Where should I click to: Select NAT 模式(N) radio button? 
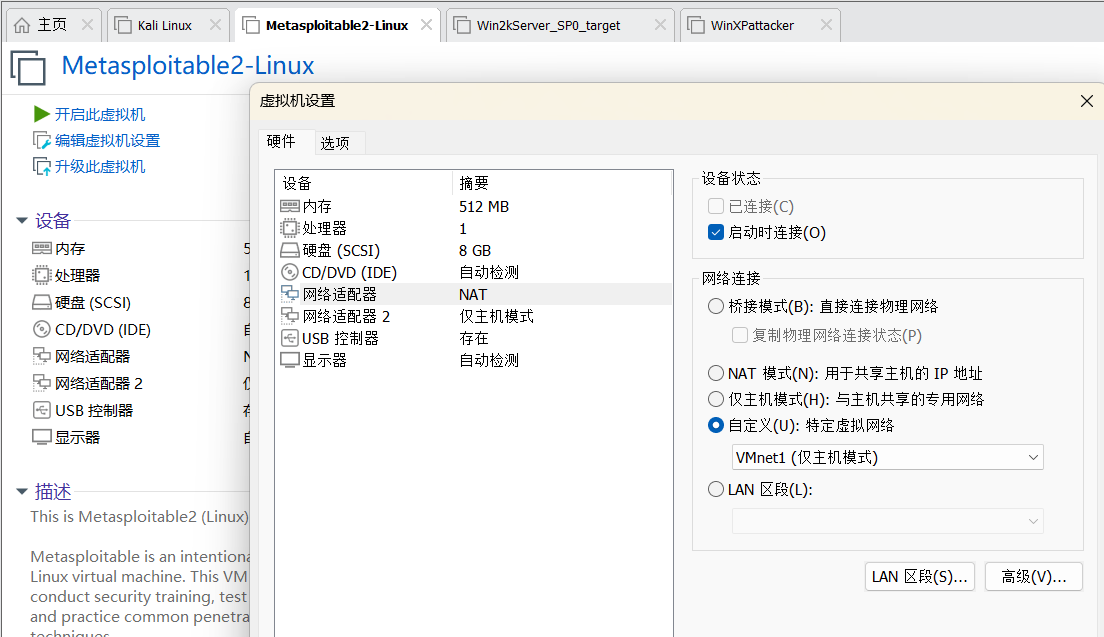(x=715, y=373)
